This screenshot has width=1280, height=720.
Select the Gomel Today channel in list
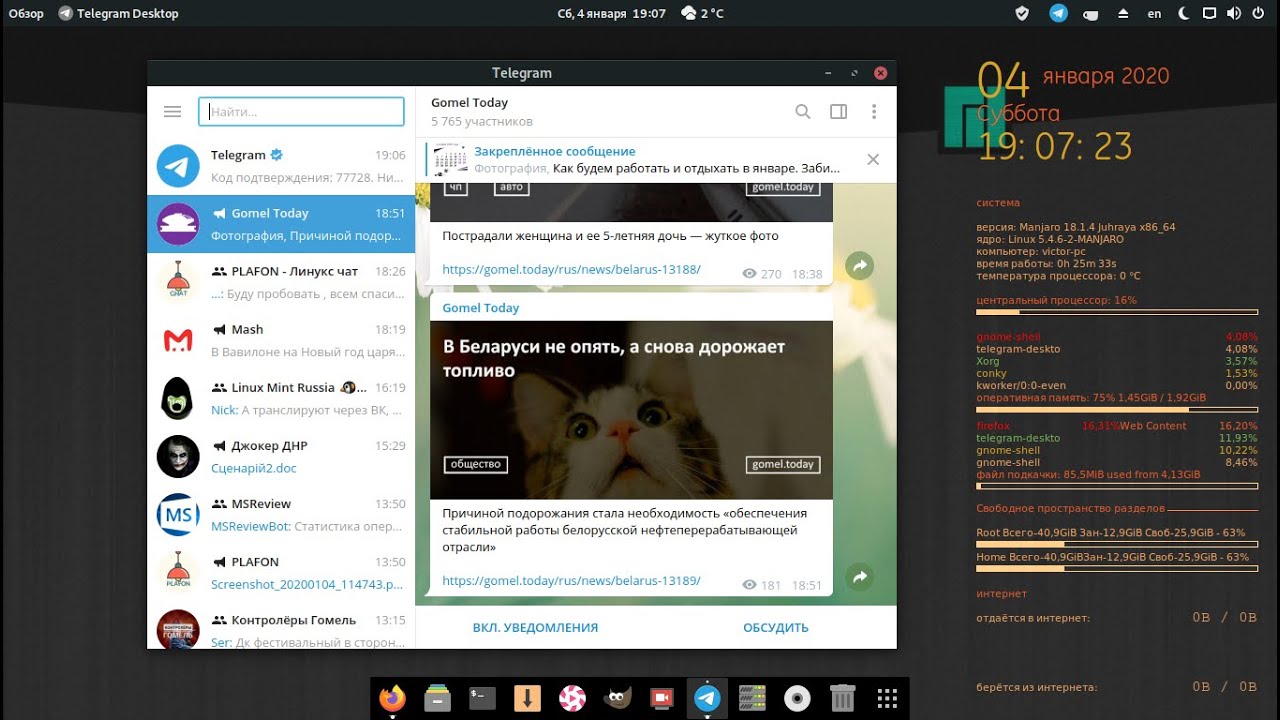[x=281, y=224]
